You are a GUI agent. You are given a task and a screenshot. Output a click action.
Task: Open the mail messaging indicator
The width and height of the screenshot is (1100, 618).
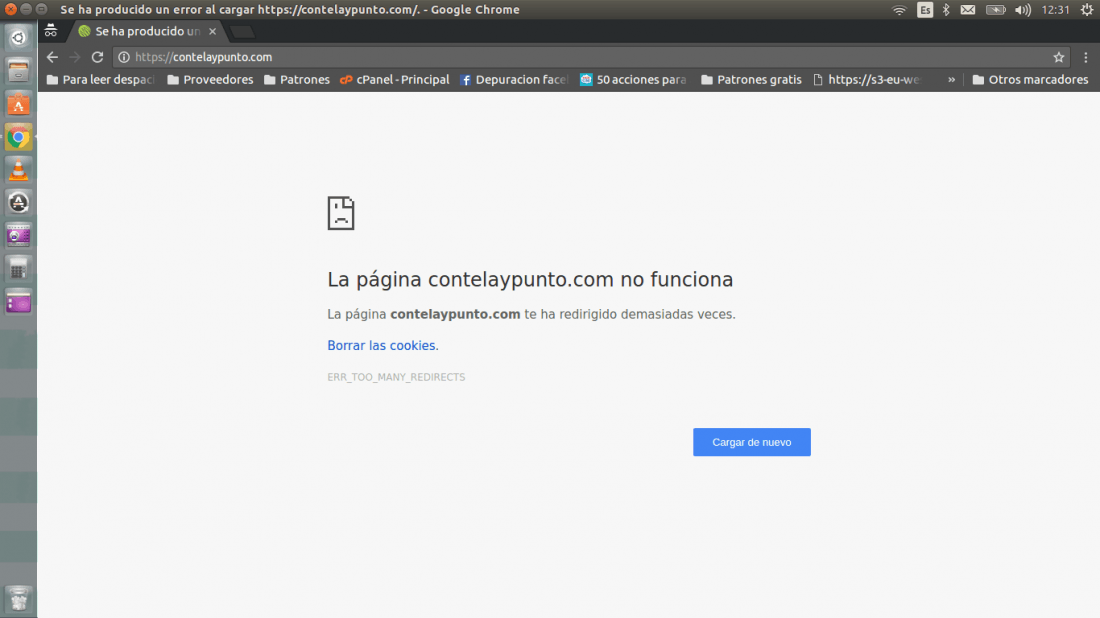968,10
